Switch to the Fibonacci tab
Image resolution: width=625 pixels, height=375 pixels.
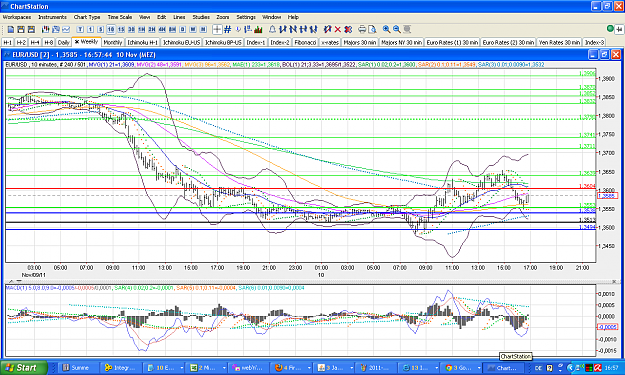pos(305,42)
